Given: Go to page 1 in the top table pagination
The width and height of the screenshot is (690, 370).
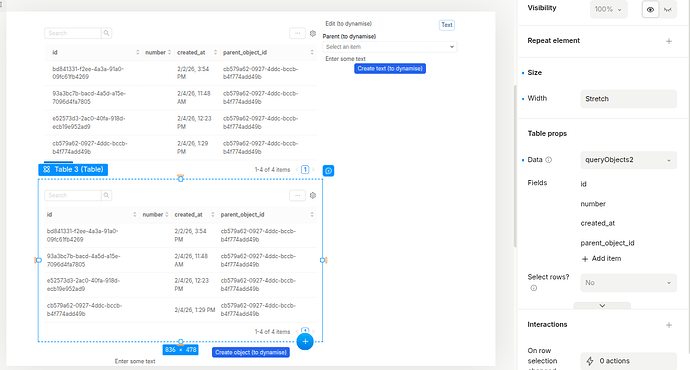Looking at the screenshot, I should click(x=305, y=169).
